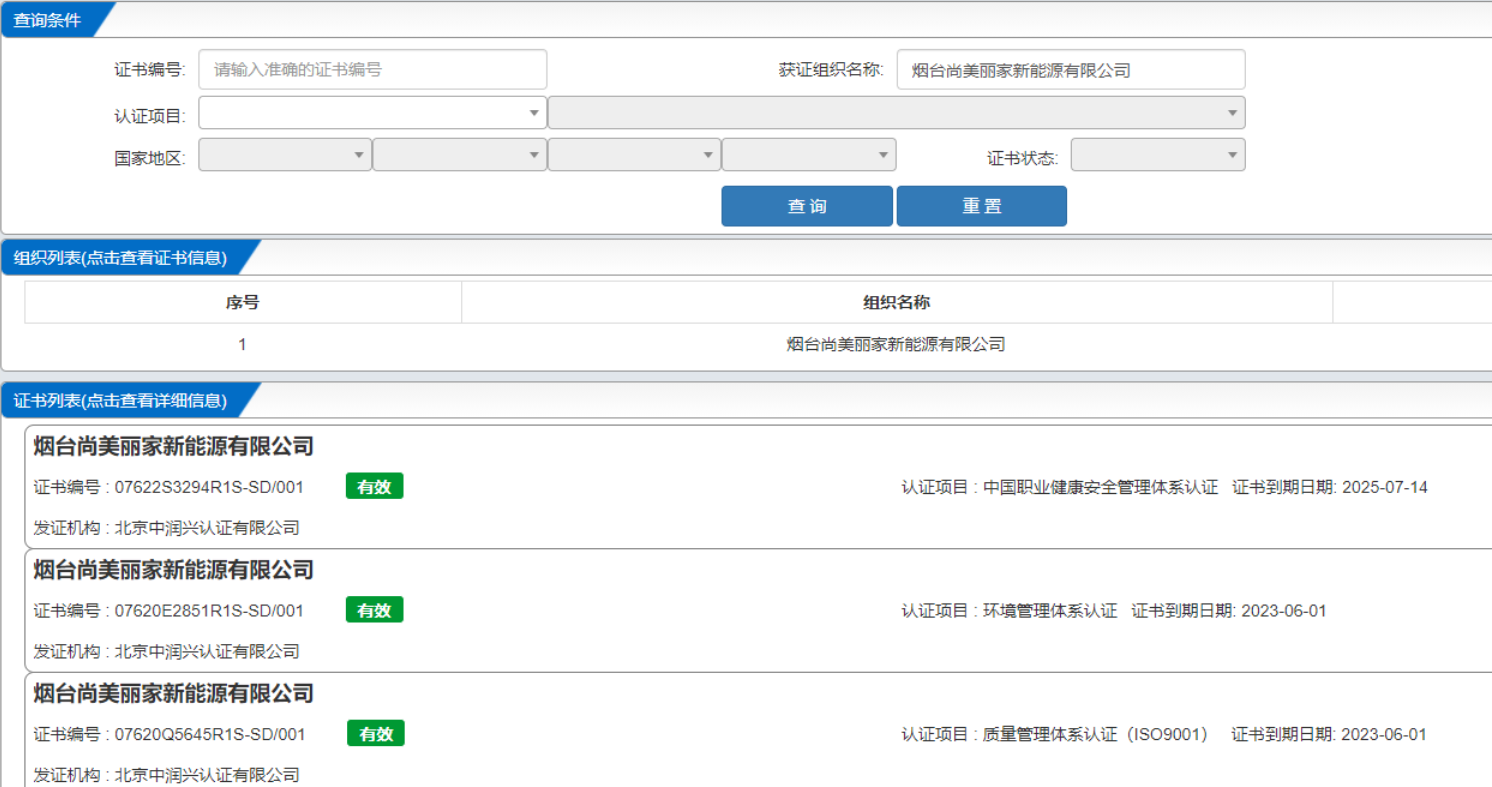Click the 有效 badge beside 07622S3294R1S-SD/001

pyautogui.click(x=375, y=487)
